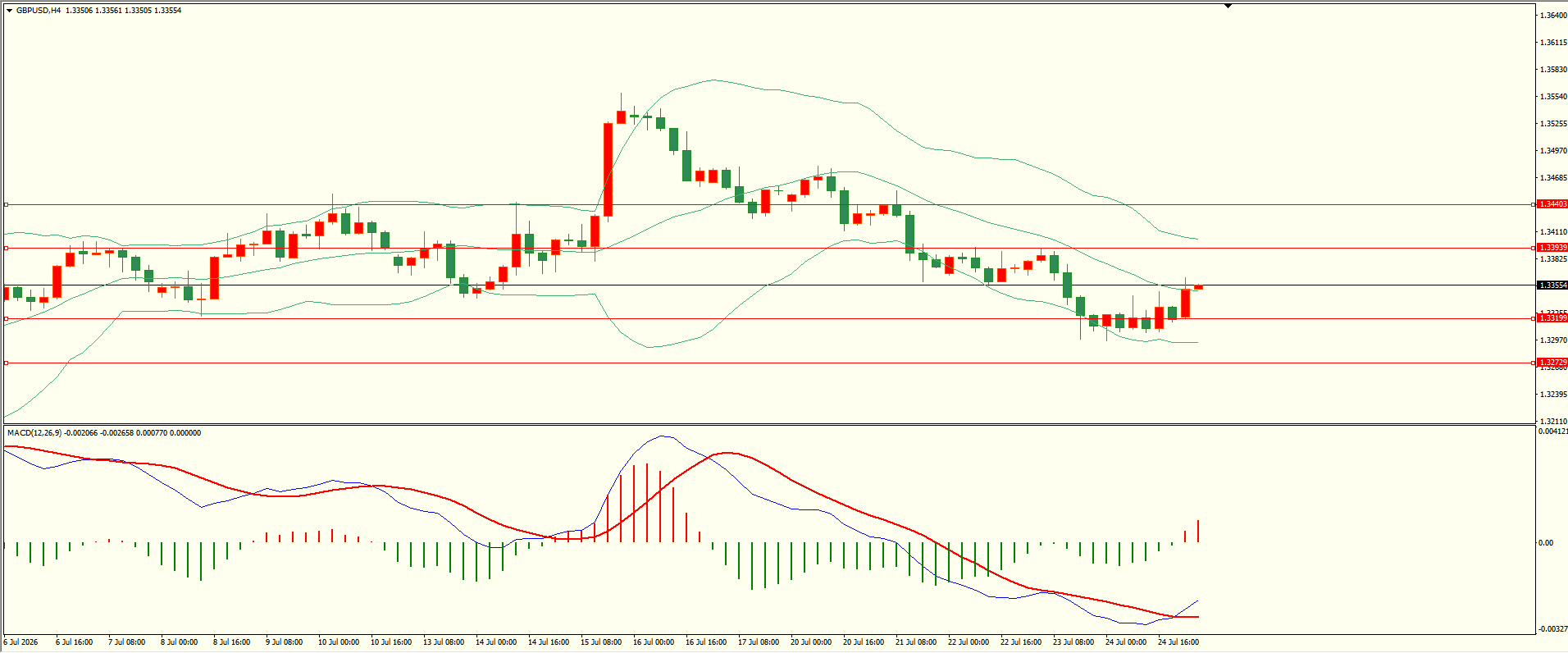
Task: Click the 15 Jul 08:00 time axis label
Action: click(601, 642)
